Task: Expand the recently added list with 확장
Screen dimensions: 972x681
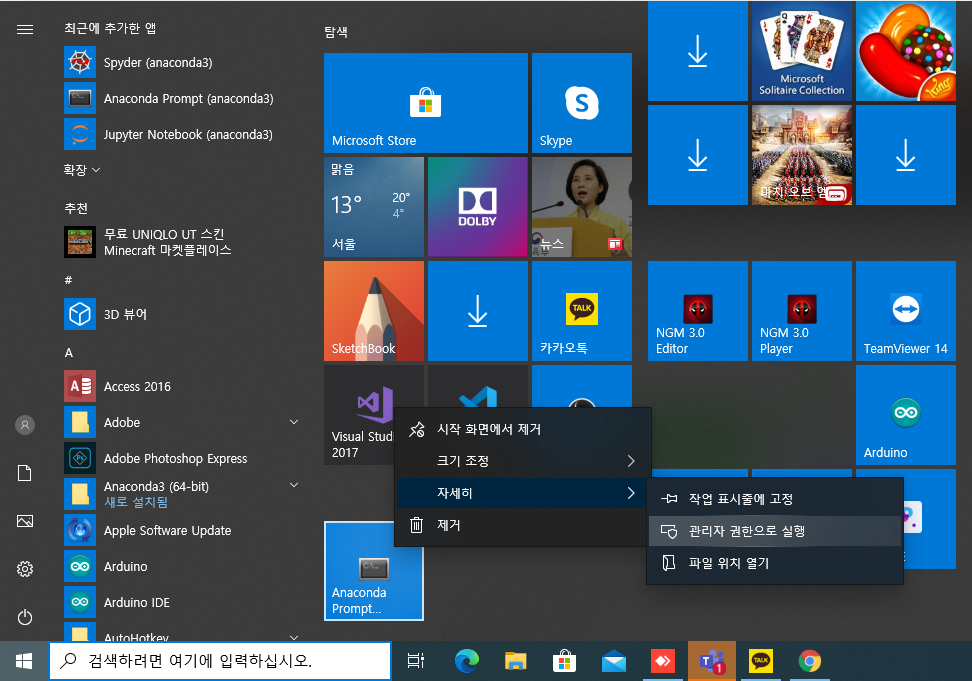Action: (81, 170)
